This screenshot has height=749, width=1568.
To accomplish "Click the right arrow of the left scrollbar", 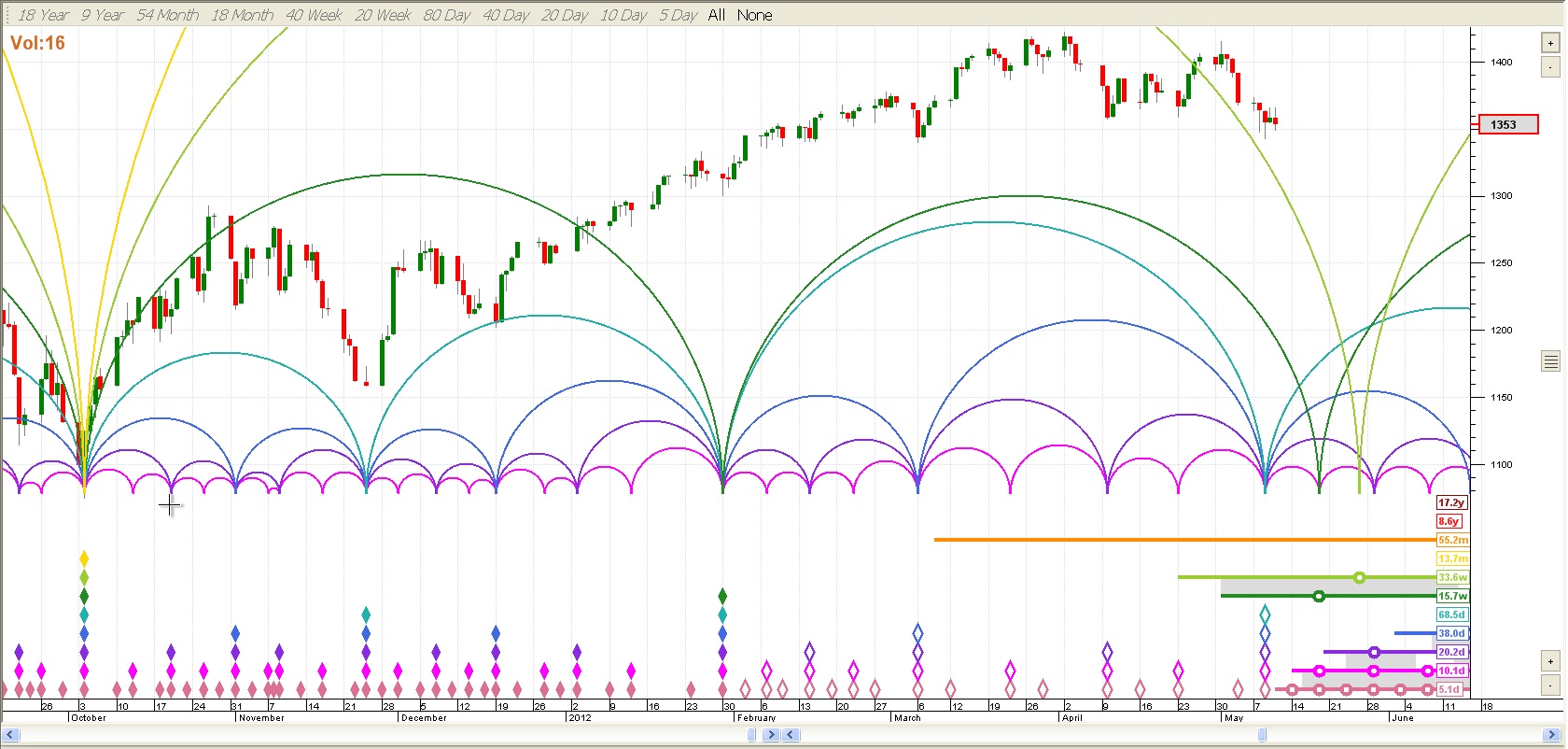I will pyautogui.click(x=771, y=735).
